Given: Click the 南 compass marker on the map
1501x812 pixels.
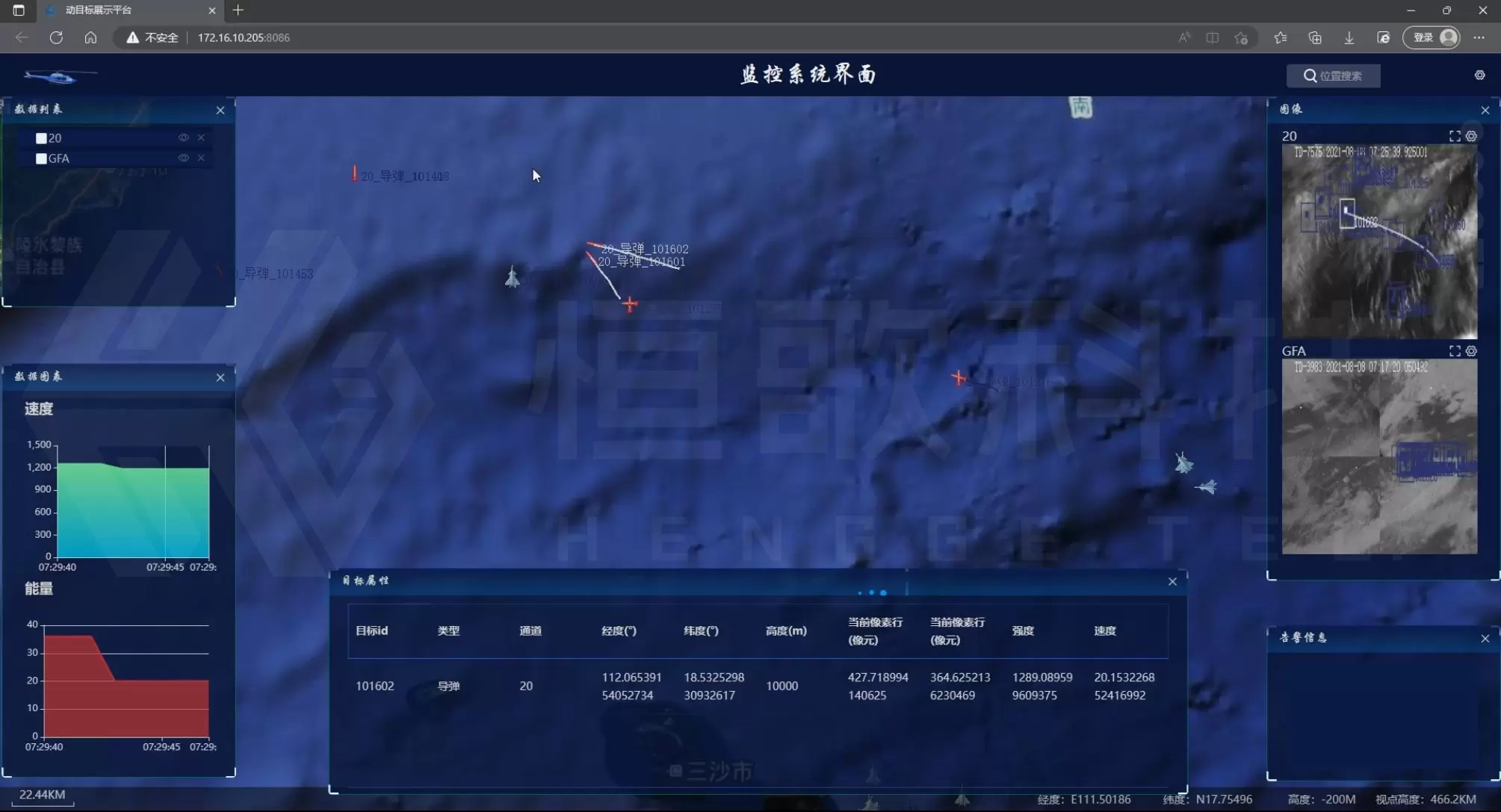Looking at the screenshot, I should [1081, 108].
